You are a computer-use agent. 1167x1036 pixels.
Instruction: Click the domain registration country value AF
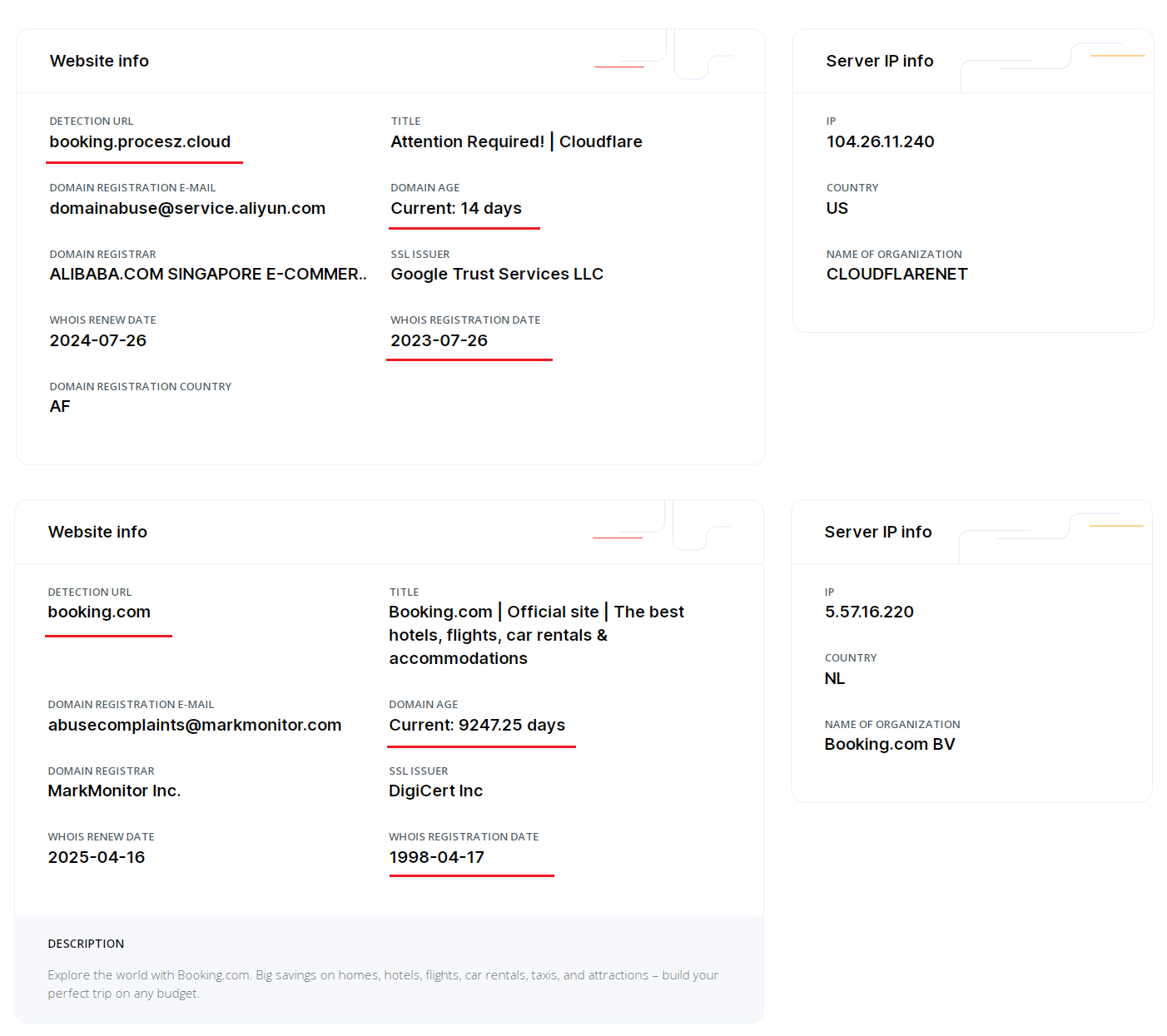[60, 407]
